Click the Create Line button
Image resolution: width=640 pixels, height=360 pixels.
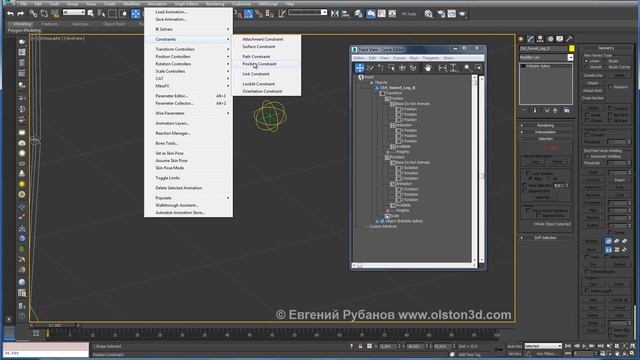tap(593, 76)
